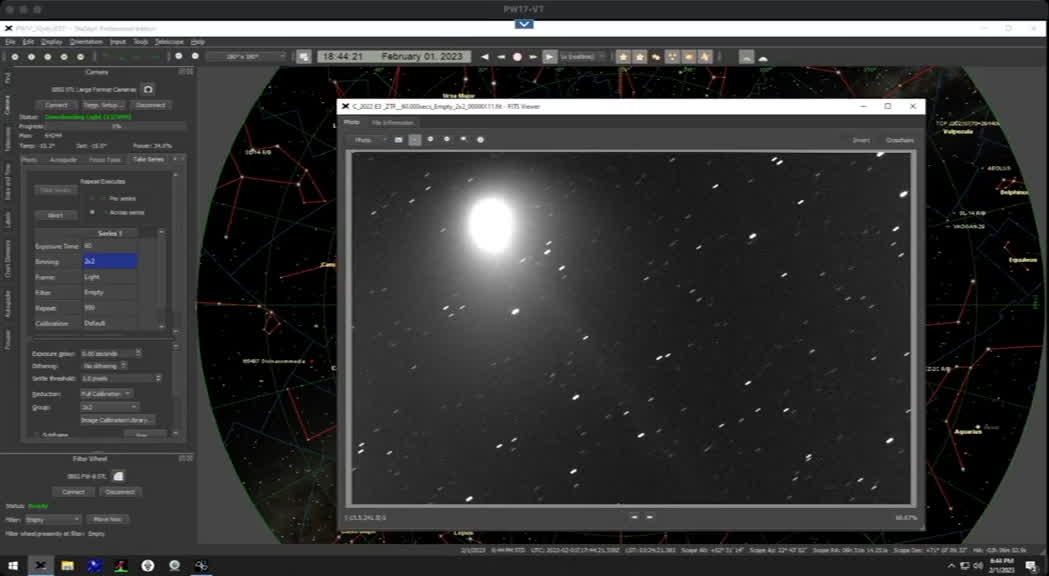Open the Group dropdown
Viewport: 1049px width, 576px height.
coord(109,407)
